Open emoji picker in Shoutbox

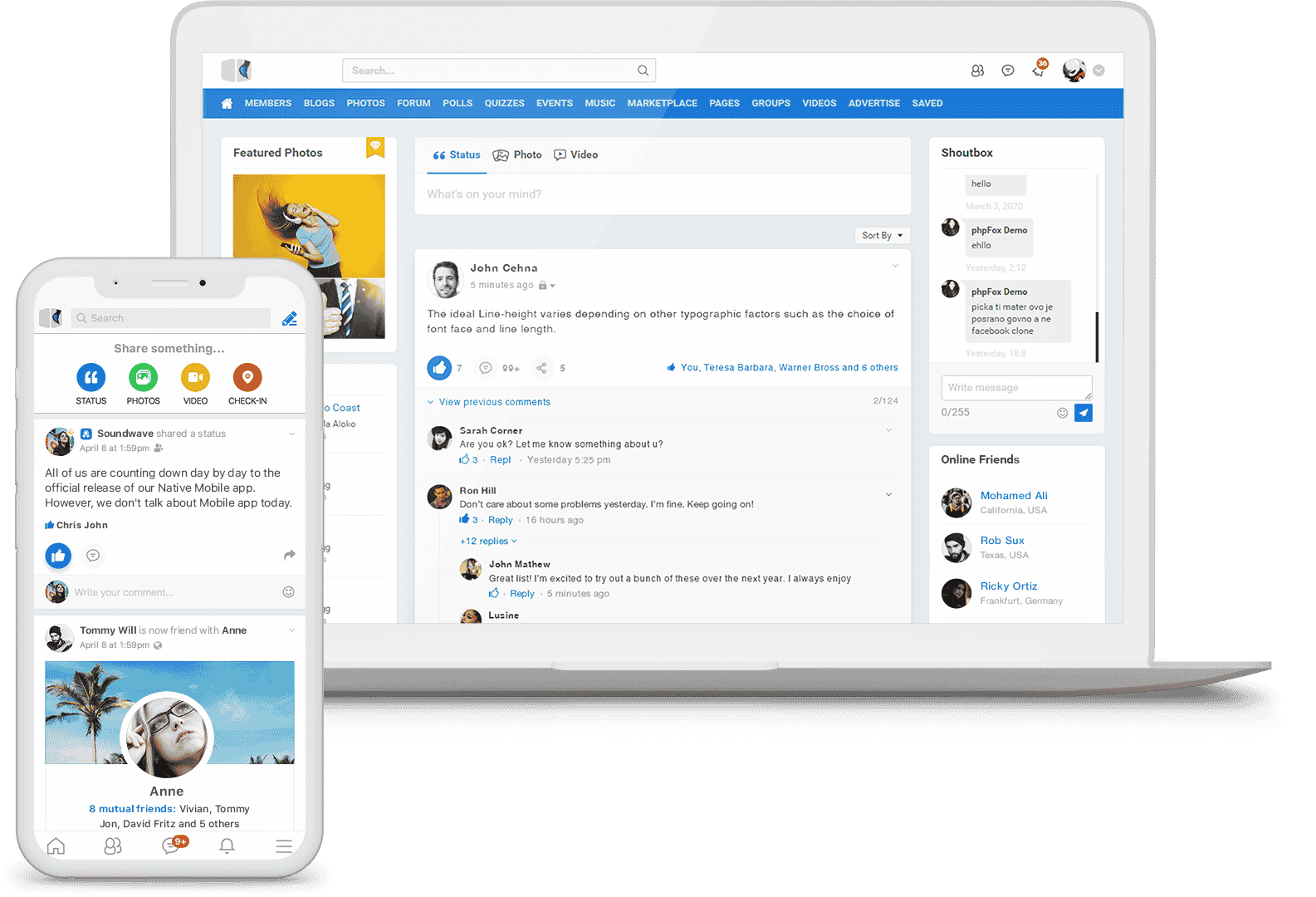click(x=1062, y=413)
